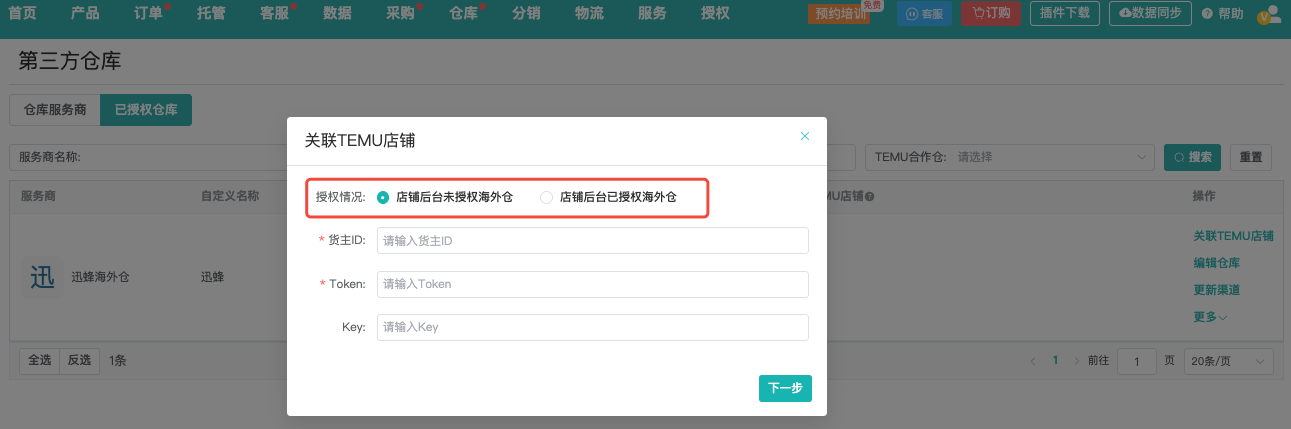Click the TEMU店铺 column help icon
Viewport: 1291px width, 429px height.
click(870, 197)
